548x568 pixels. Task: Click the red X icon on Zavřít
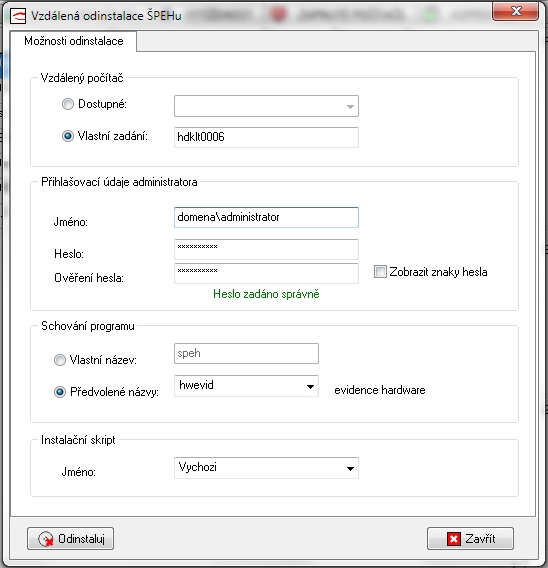[x=454, y=539]
